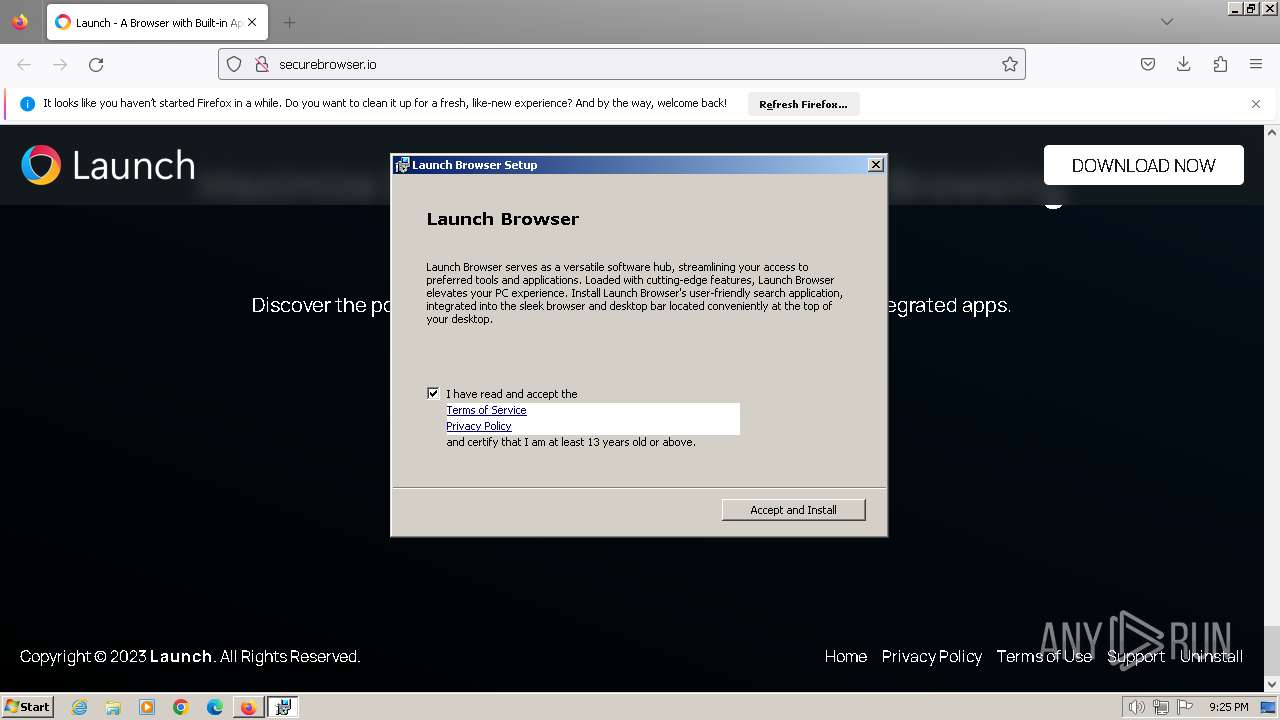Close the Launch browser tab
This screenshot has height=720, width=1280.
(x=252, y=22)
